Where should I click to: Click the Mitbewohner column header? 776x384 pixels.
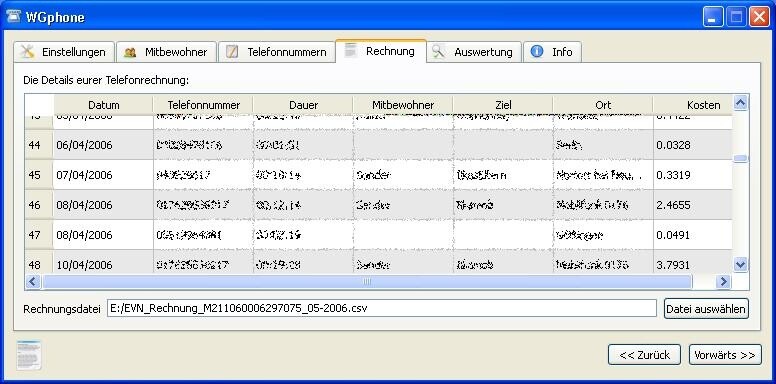[403, 105]
